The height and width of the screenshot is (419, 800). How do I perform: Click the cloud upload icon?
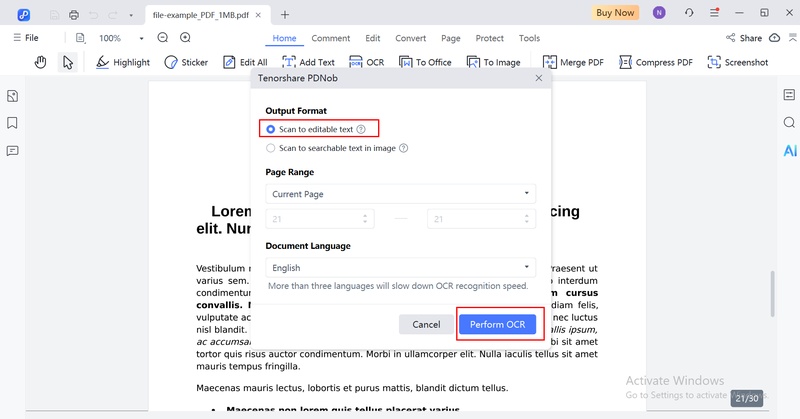774,38
